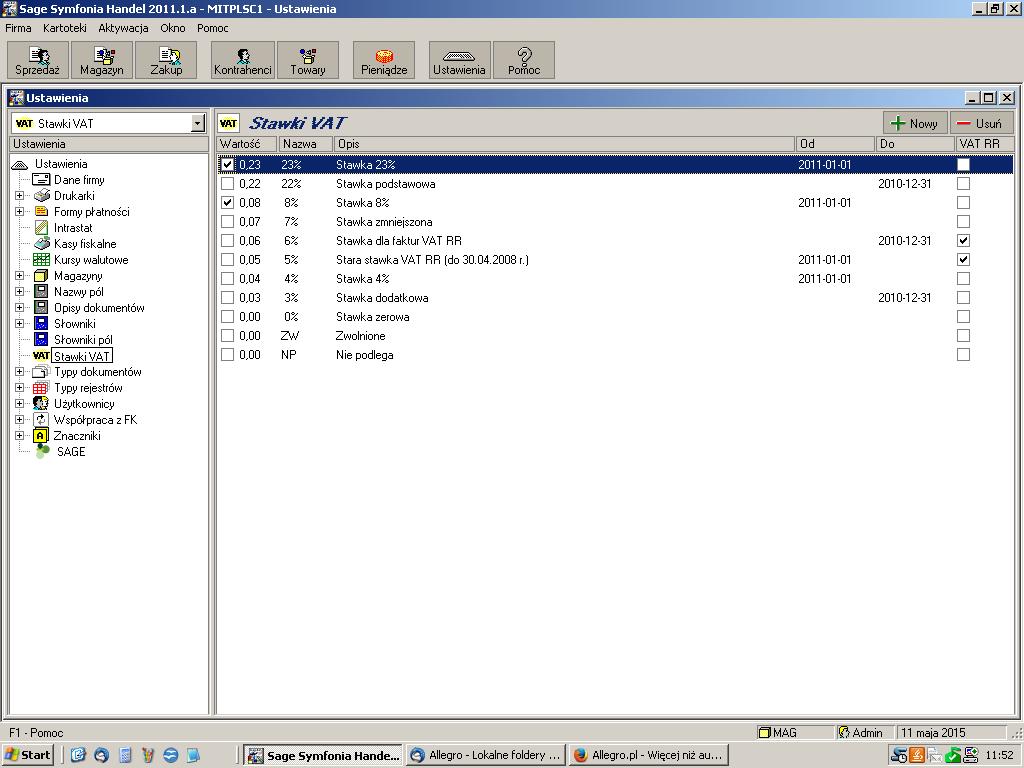
Task: Select the Ustawienia root tree node
Action: point(61,164)
